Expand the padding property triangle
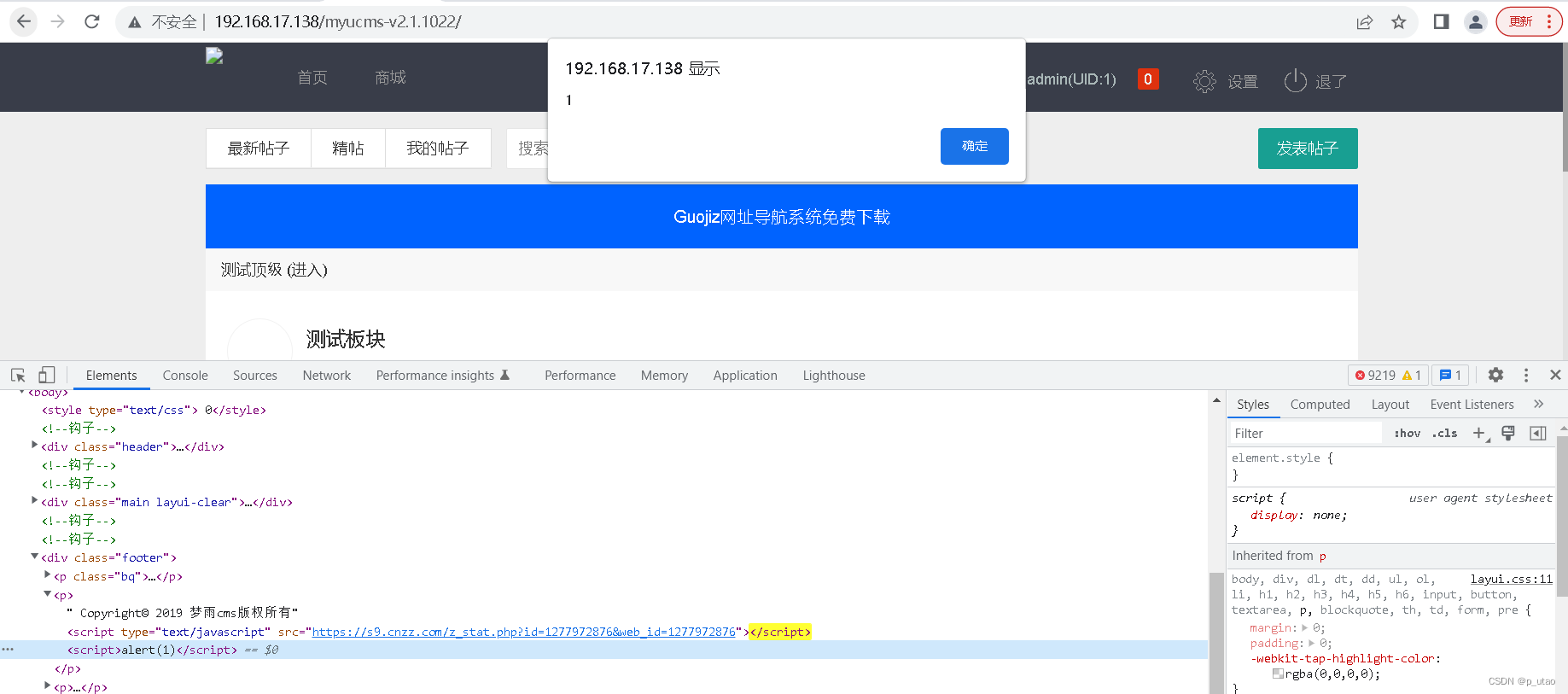 click(x=1312, y=643)
